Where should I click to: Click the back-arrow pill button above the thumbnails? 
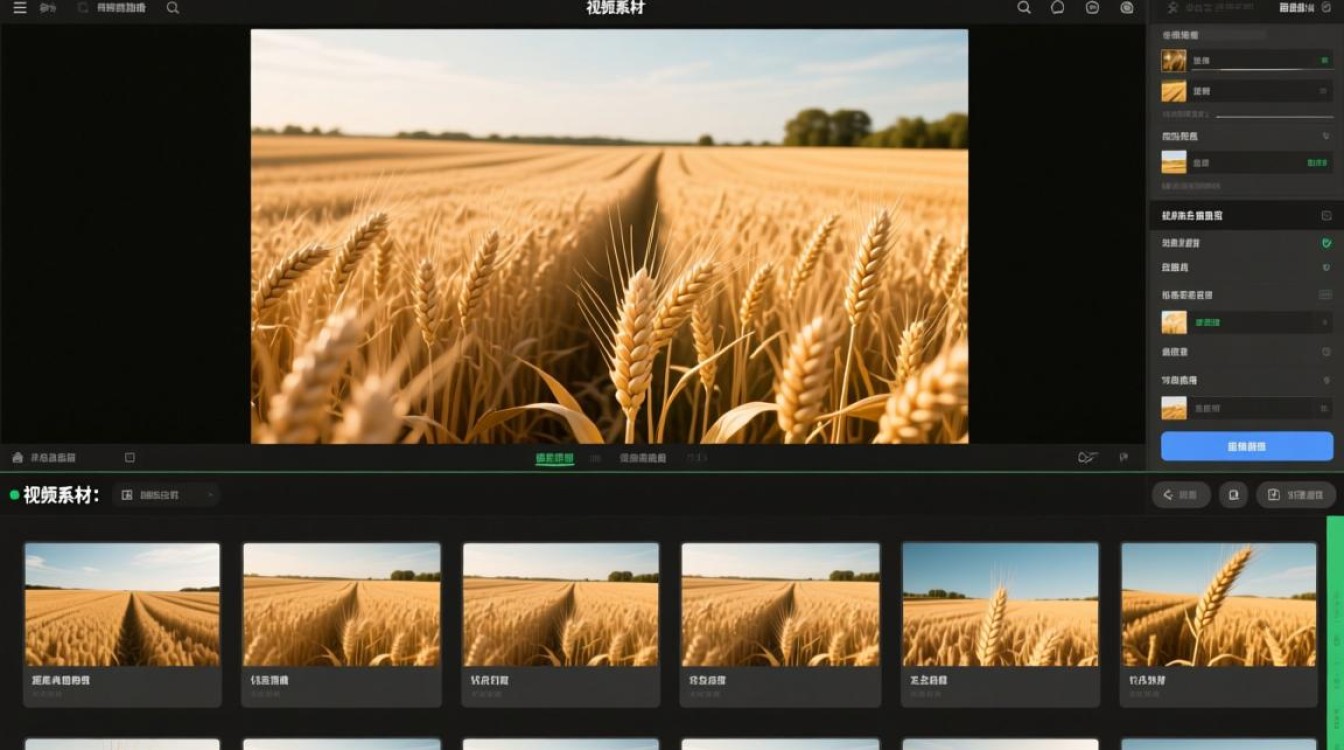(x=1181, y=494)
